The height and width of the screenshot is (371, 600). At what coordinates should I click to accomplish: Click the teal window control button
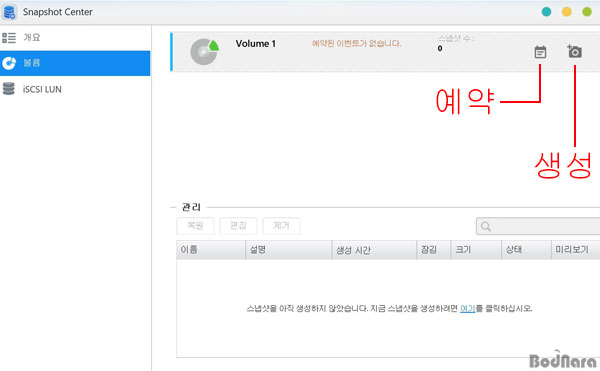(546, 12)
